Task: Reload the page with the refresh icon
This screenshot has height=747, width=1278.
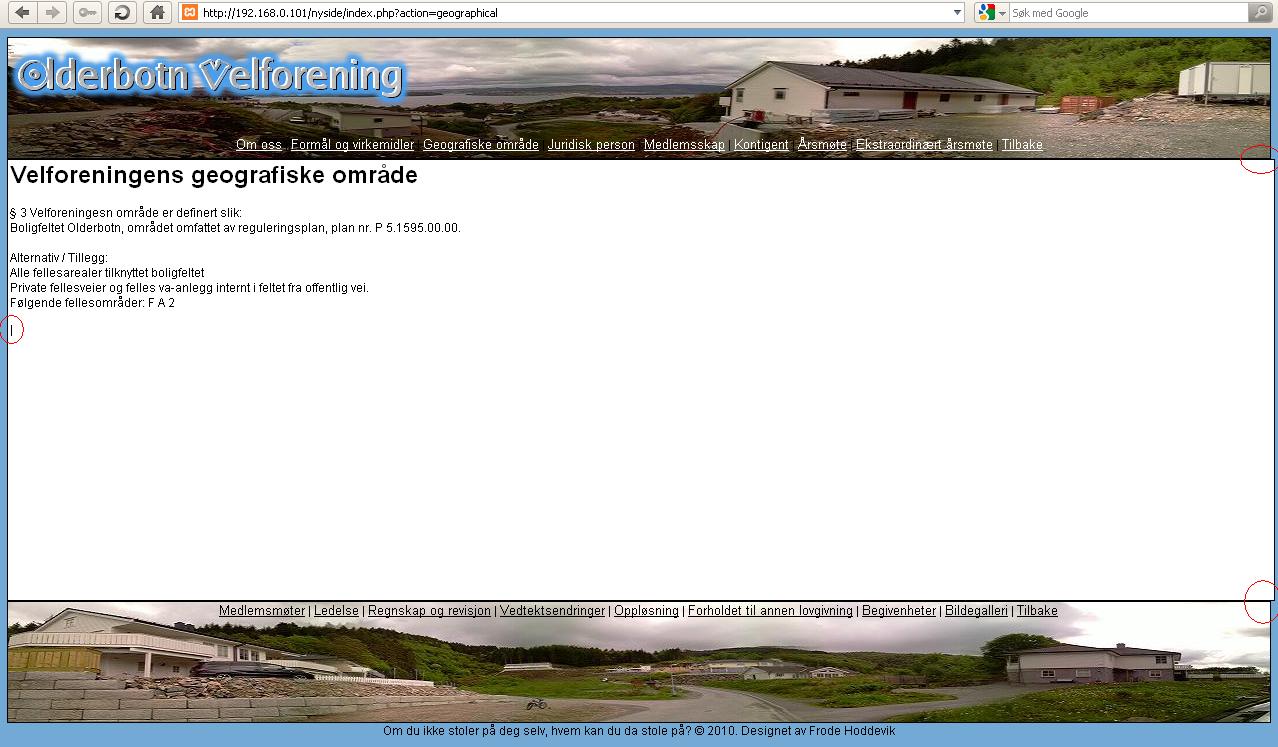Action: [121, 13]
